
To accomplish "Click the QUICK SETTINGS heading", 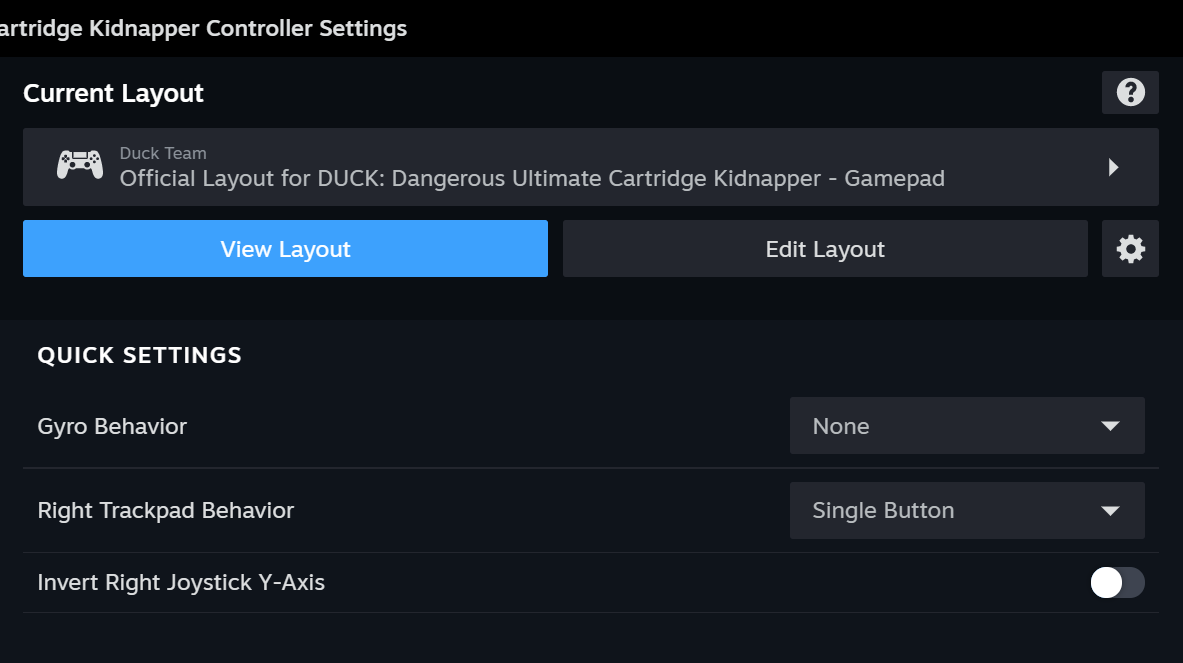I will (139, 355).
